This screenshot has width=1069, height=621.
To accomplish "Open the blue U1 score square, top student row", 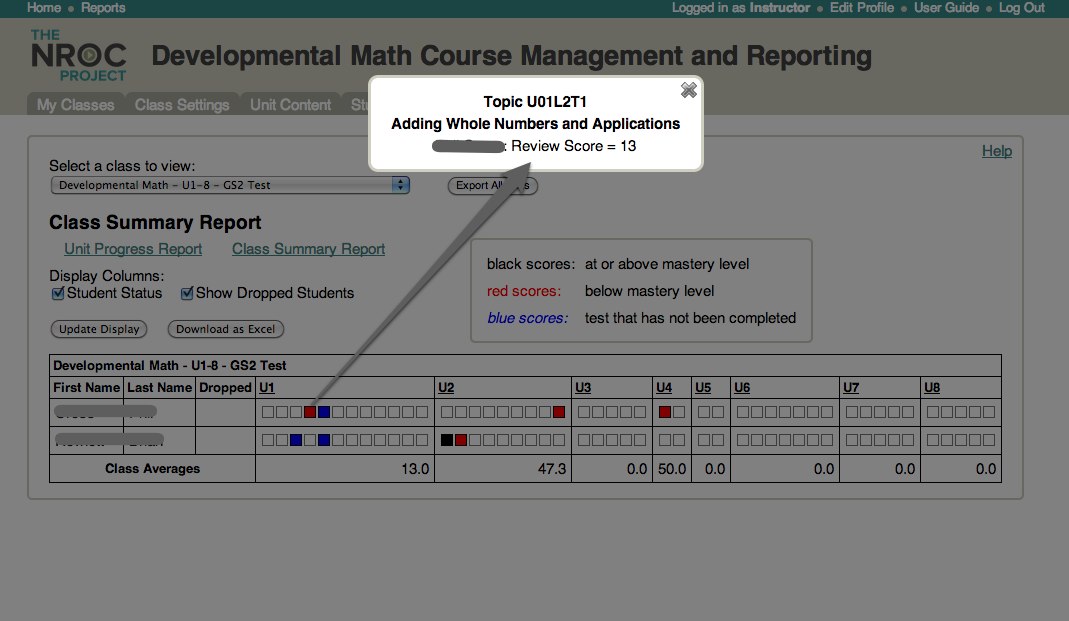I will click(324, 412).
